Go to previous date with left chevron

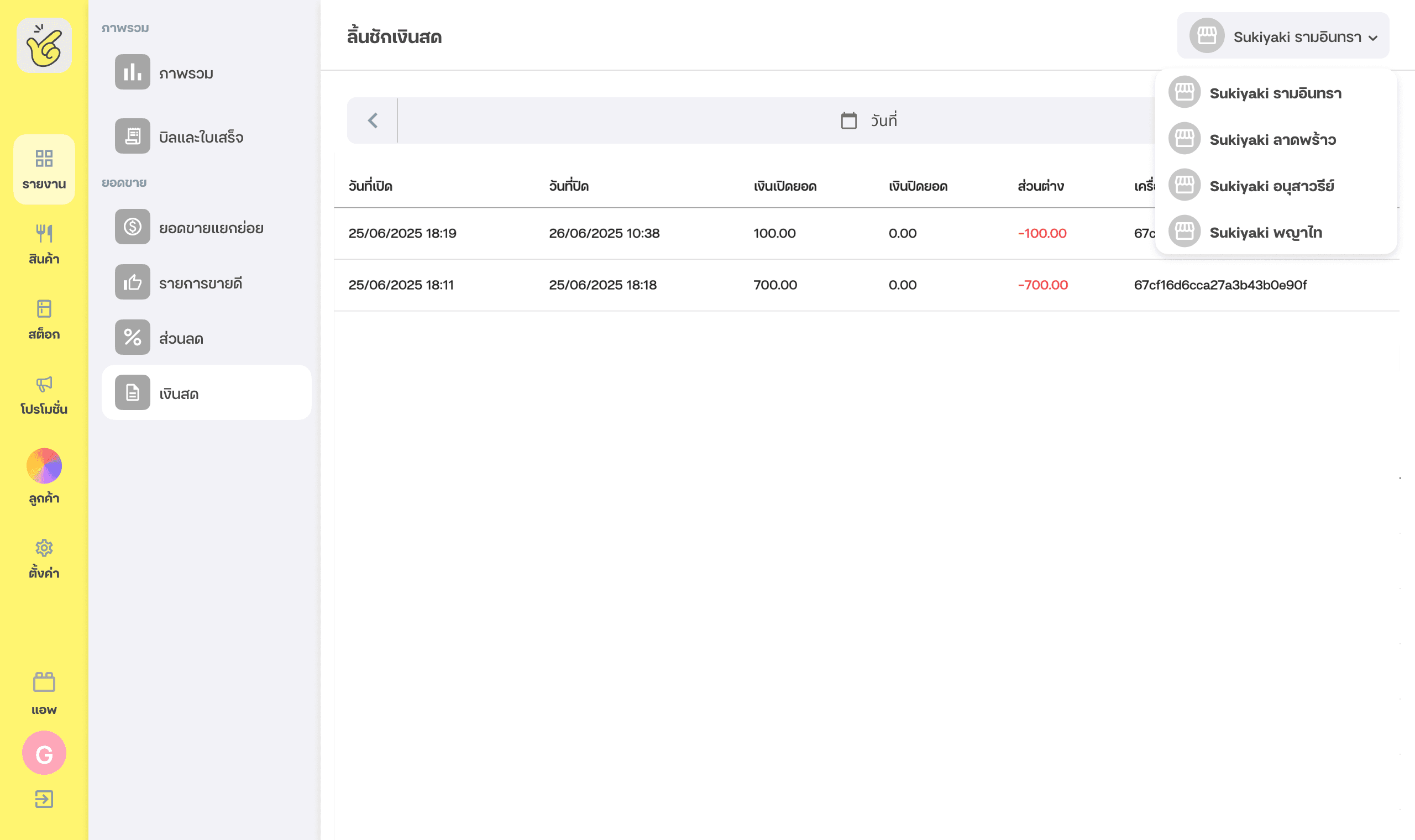[x=373, y=120]
